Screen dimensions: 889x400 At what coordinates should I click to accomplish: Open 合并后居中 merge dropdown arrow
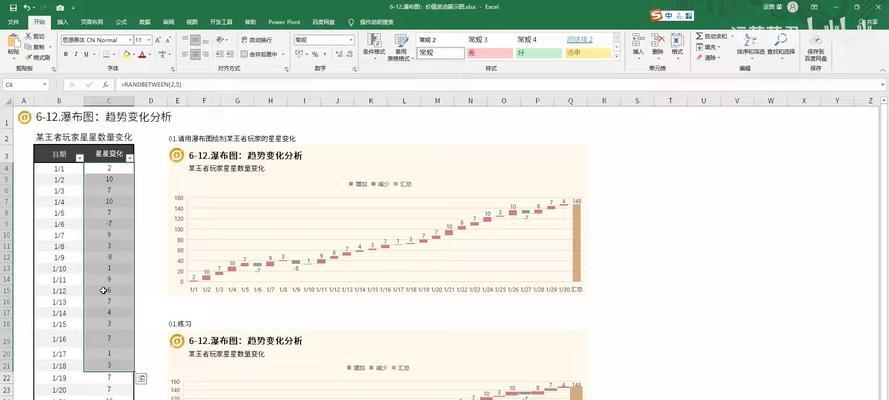[283, 54]
